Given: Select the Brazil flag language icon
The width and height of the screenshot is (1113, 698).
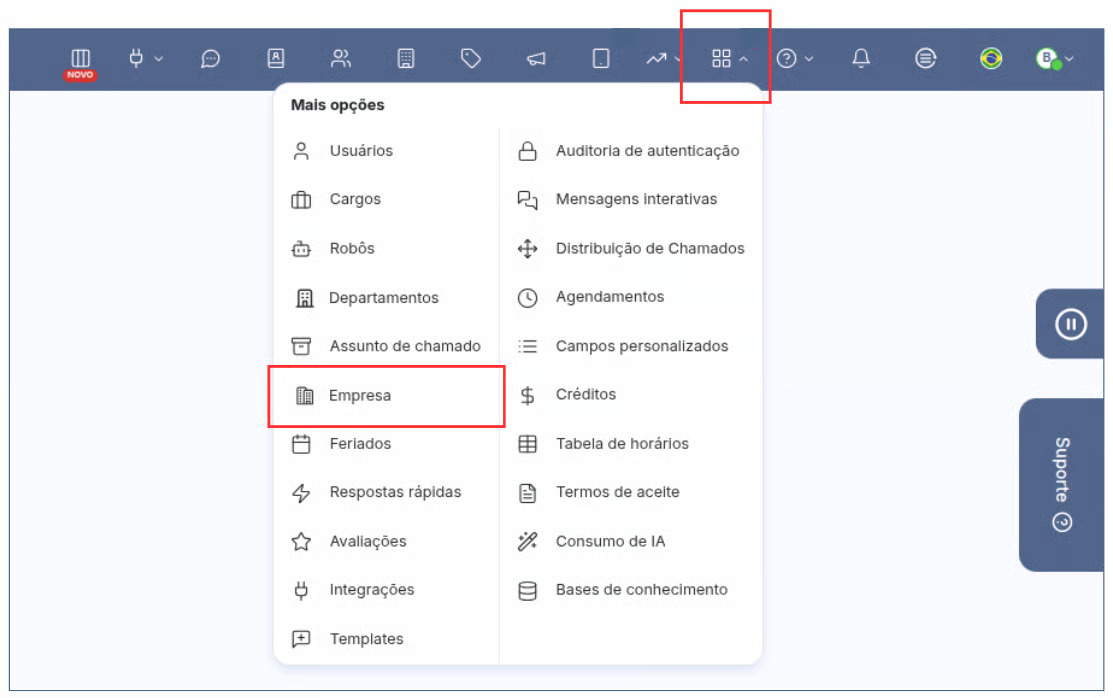Looking at the screenshot, I should (991, 59).
